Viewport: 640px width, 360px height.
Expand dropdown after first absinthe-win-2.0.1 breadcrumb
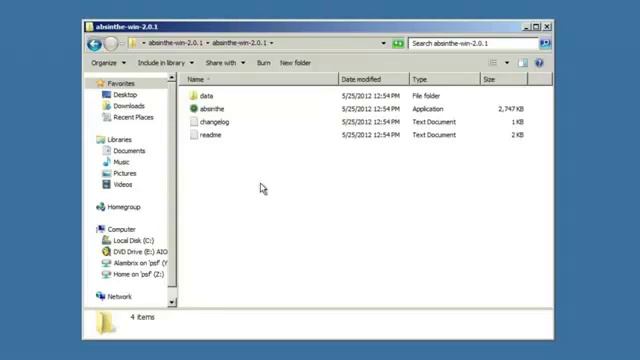(207, 43)
